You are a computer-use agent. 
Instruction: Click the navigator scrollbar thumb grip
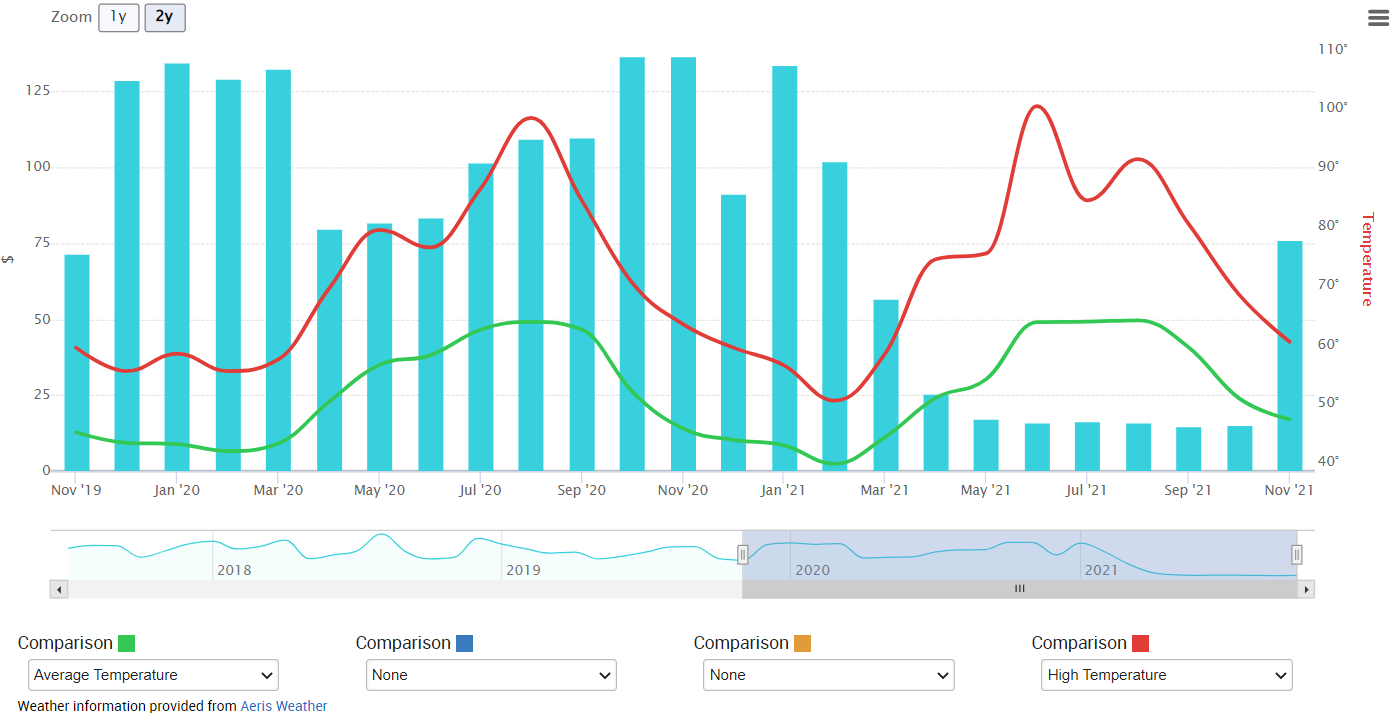point(1020,589)
